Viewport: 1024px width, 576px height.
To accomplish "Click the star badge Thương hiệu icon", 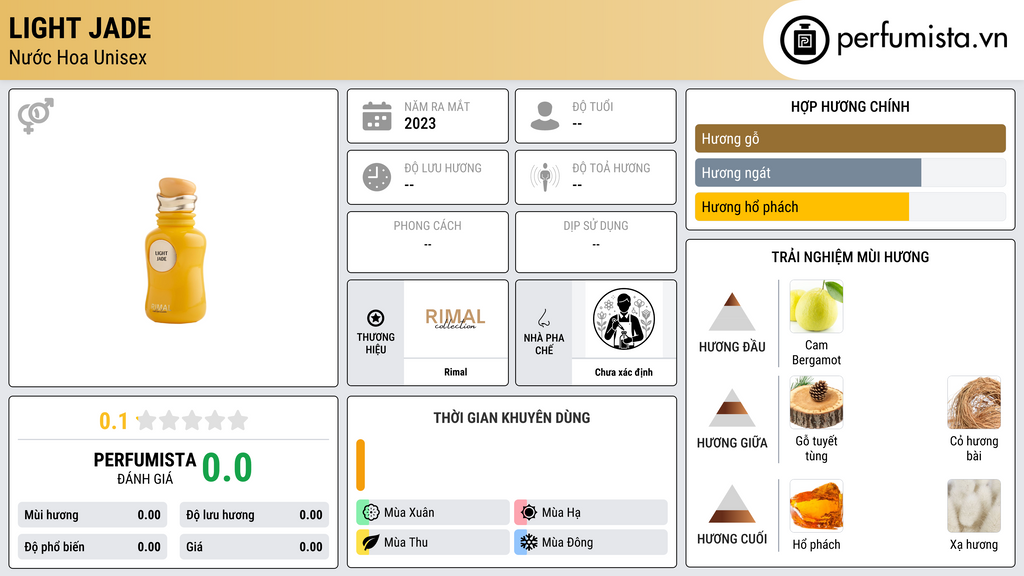I will pyautogui.click(x=376, y=318).
